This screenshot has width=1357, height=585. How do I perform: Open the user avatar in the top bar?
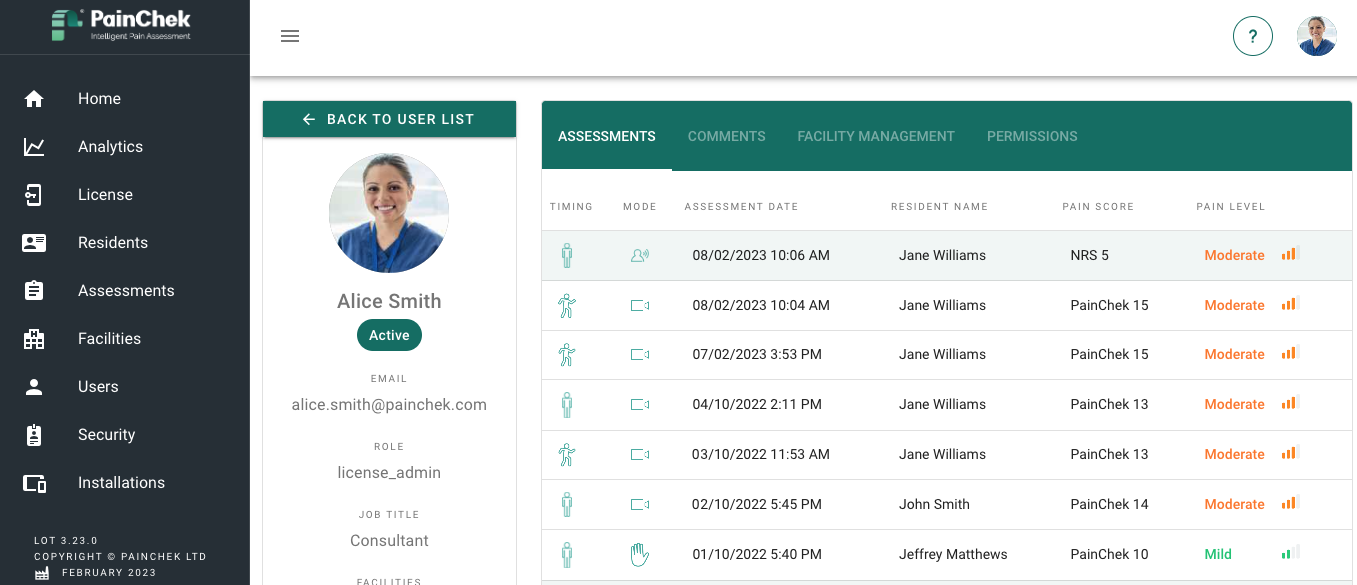tap(1317, 36)
